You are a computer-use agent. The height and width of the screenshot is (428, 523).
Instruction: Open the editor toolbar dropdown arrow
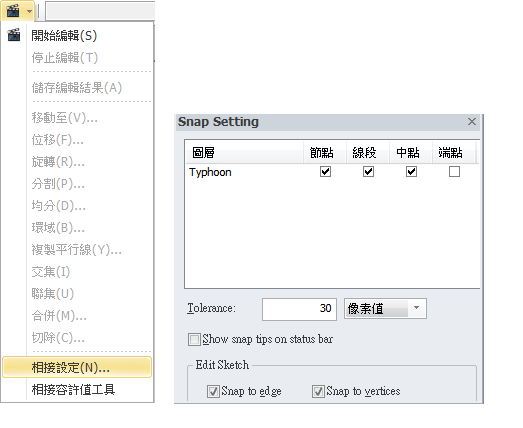(29, 11)
